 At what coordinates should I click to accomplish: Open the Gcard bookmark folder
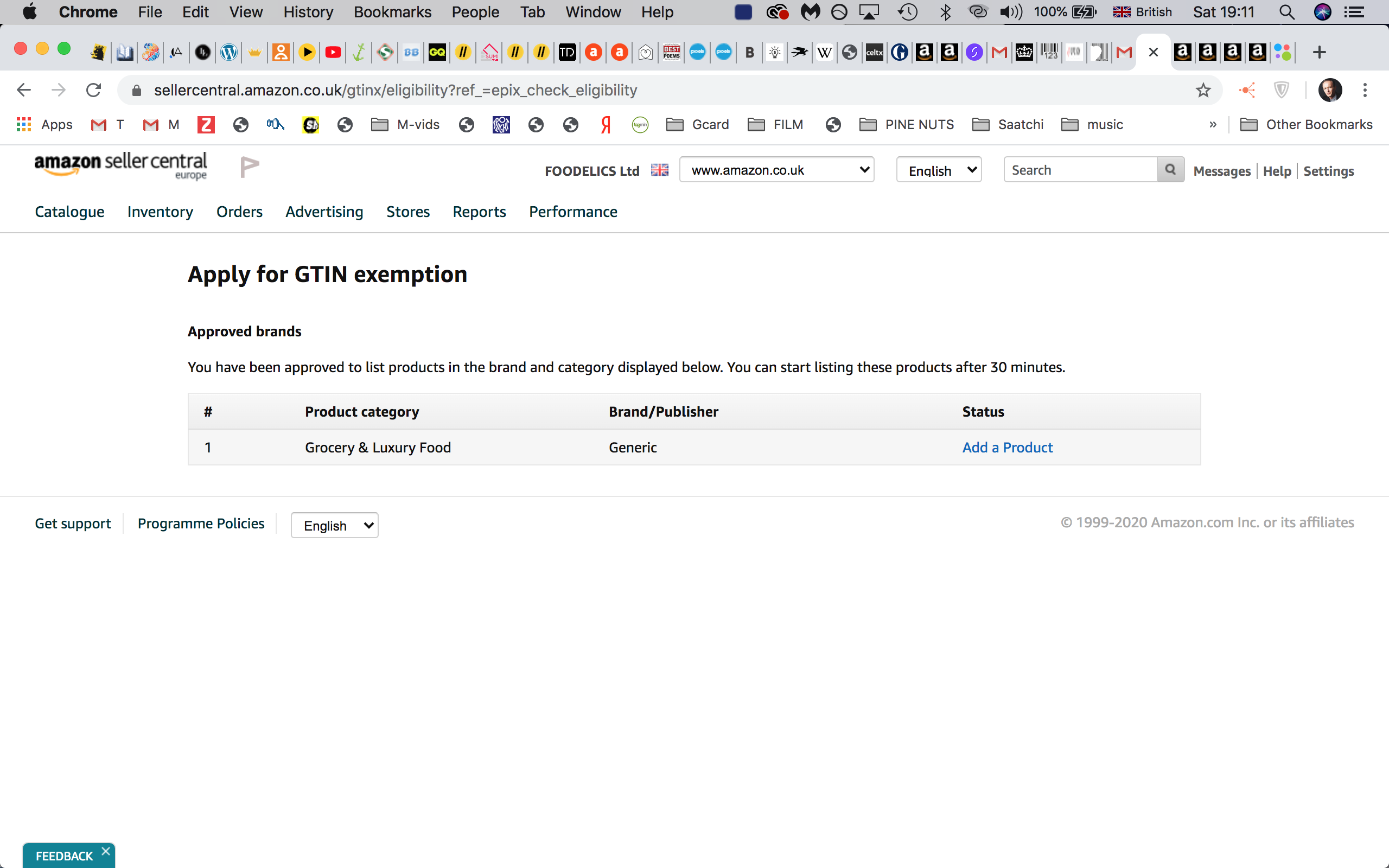click(697, 125)
